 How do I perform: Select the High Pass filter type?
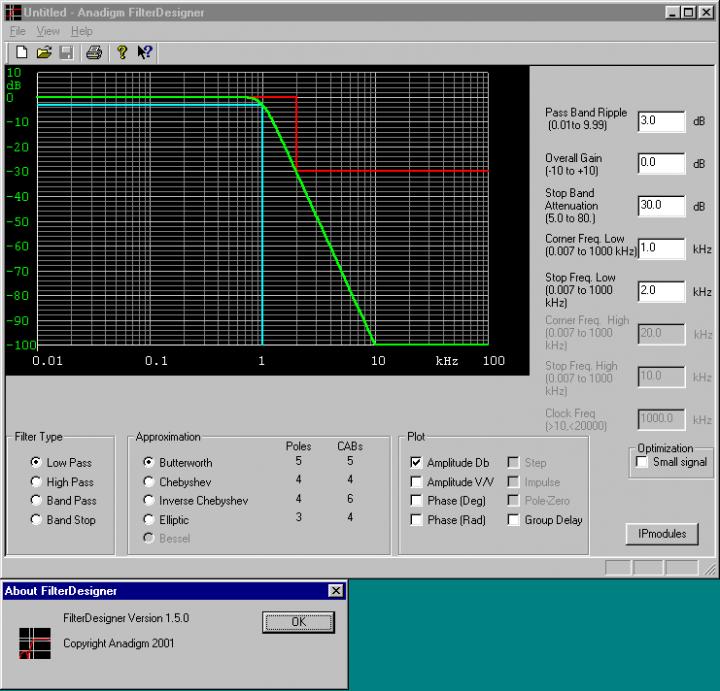point(37,482)
